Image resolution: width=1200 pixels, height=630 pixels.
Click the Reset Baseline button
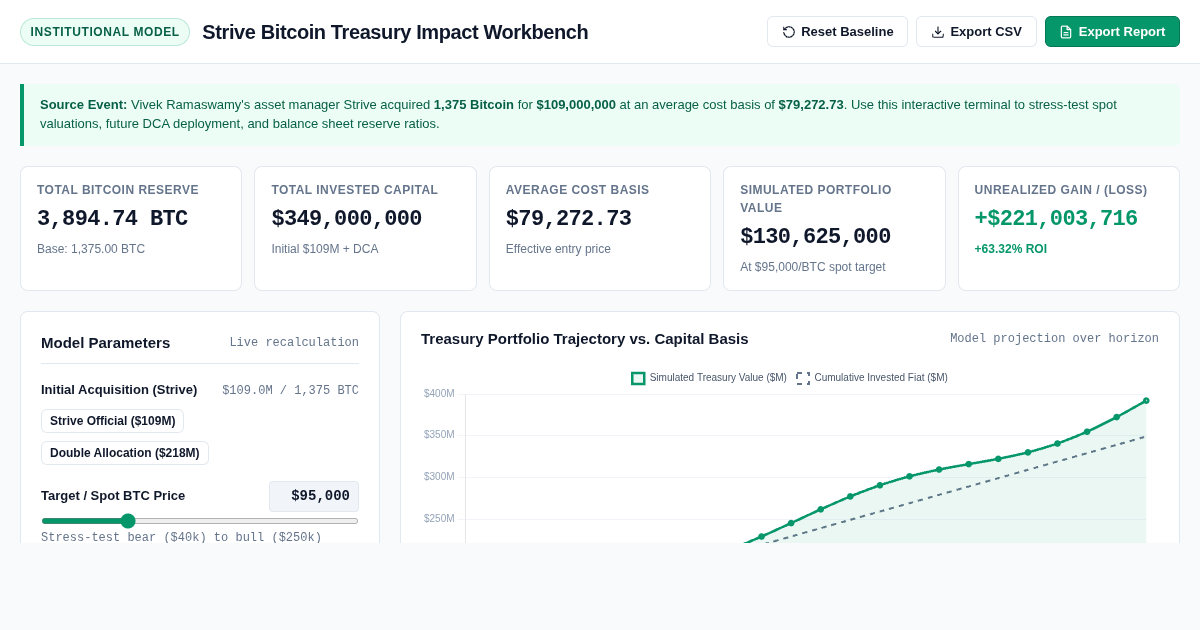tap(837, 31)
